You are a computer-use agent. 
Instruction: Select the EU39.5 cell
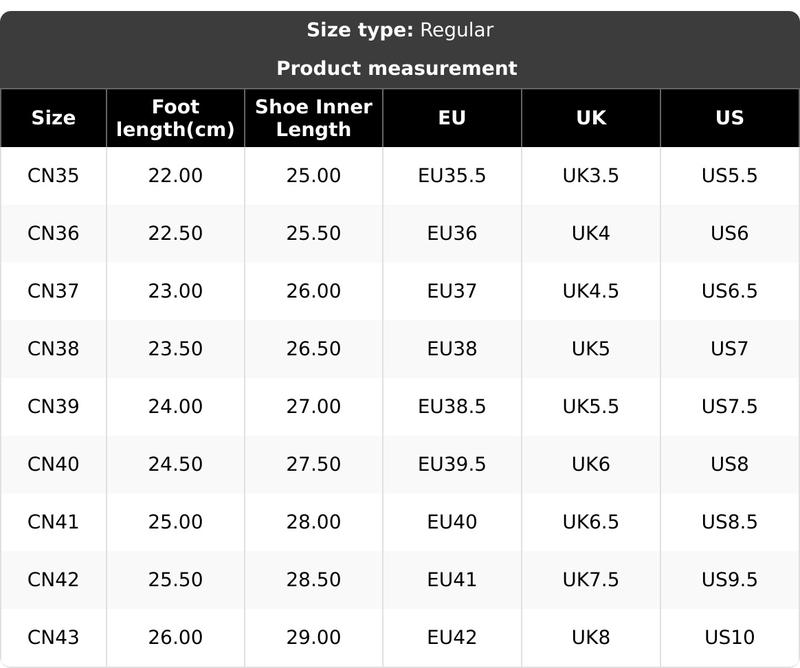click(452, 464)
